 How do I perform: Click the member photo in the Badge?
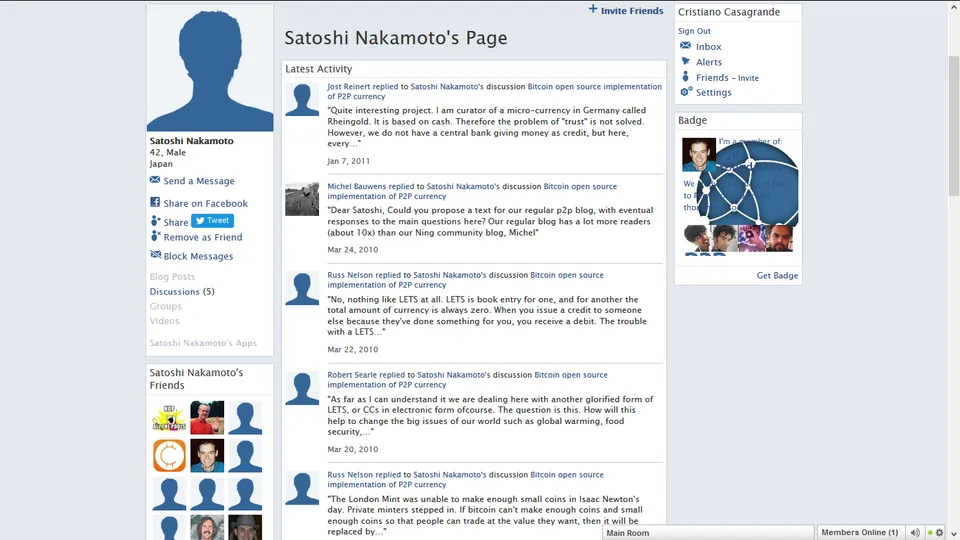[x=699, y=154]
